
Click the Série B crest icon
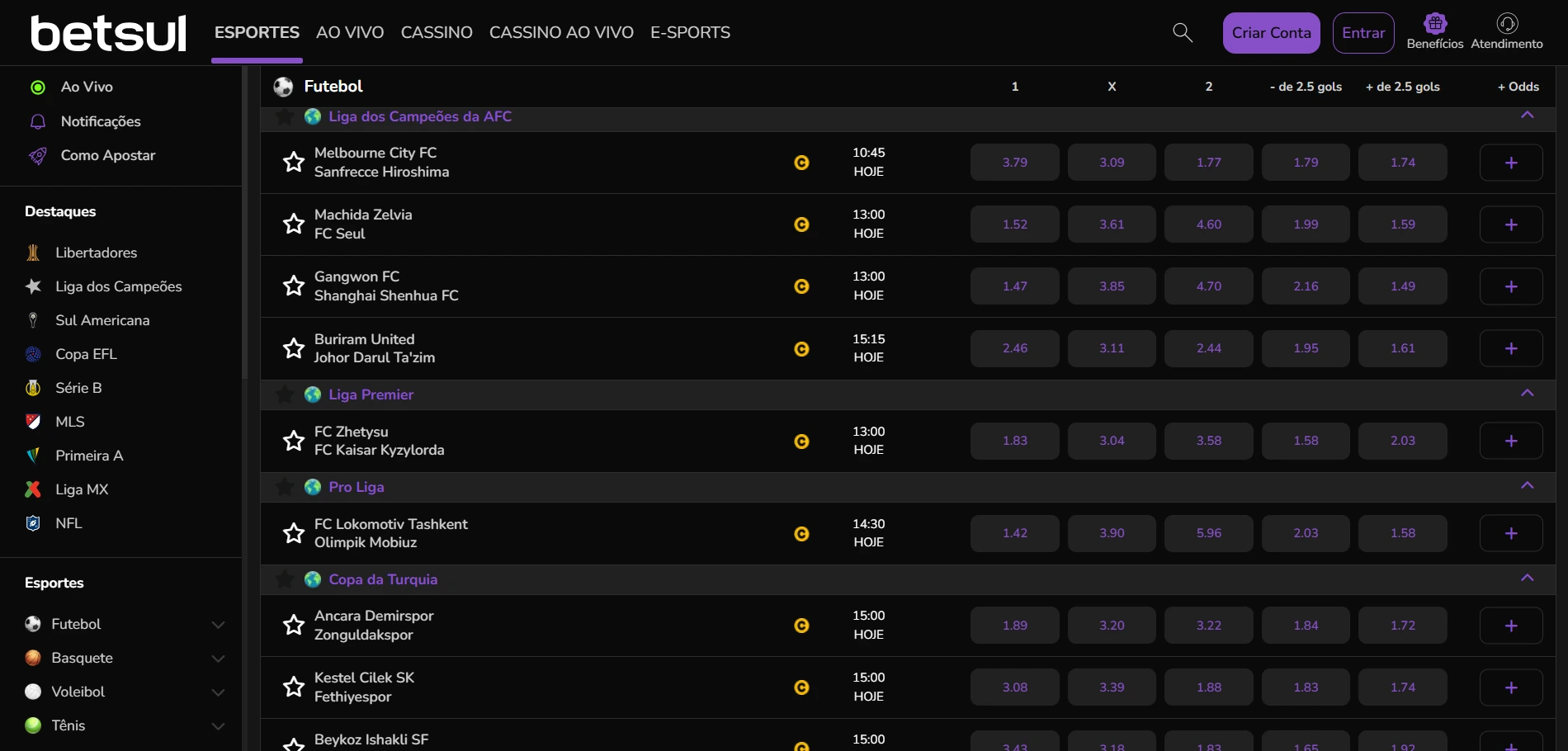coord(33,388)
